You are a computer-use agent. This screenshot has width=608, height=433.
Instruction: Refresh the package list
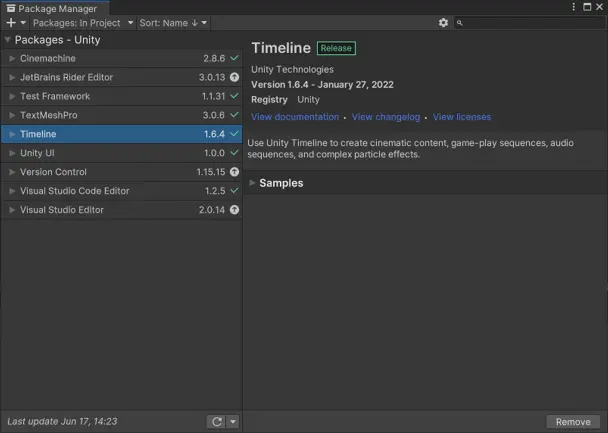tap(217, 421)
